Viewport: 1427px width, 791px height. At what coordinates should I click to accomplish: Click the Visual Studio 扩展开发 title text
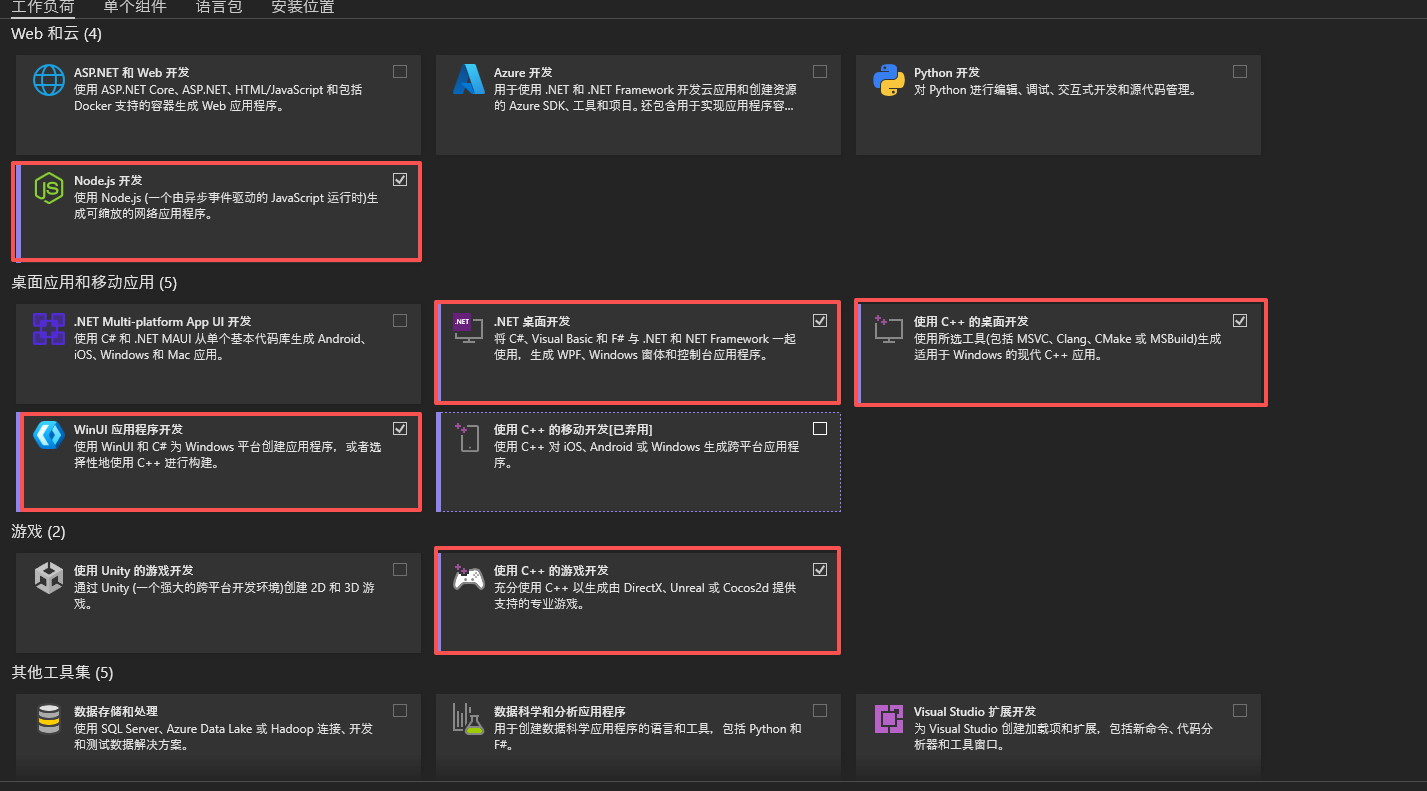tap(975, 712)
